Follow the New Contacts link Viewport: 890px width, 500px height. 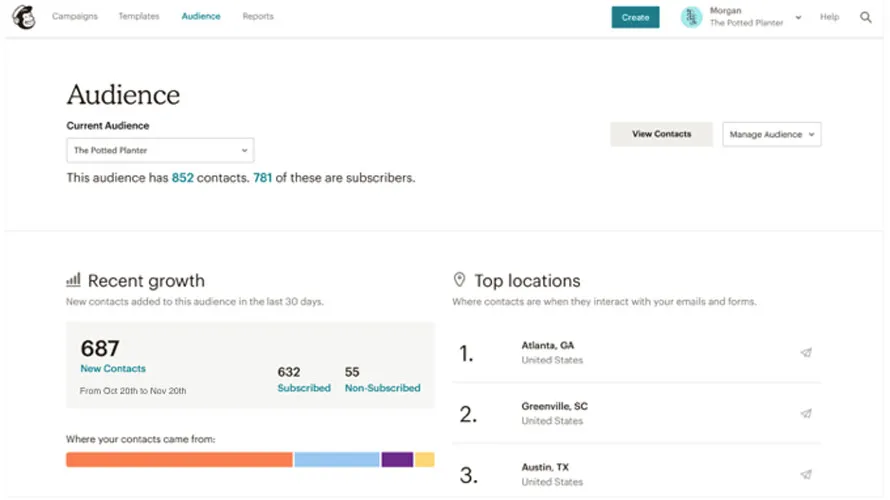[113, 369]
